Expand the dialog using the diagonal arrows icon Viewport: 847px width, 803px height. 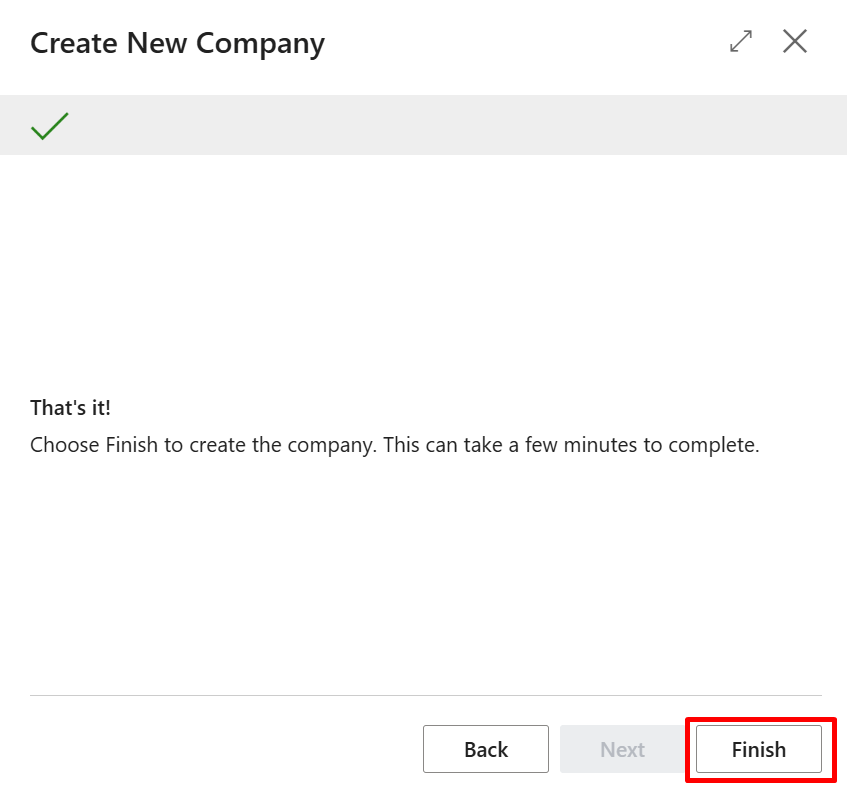tap(740, 41)
